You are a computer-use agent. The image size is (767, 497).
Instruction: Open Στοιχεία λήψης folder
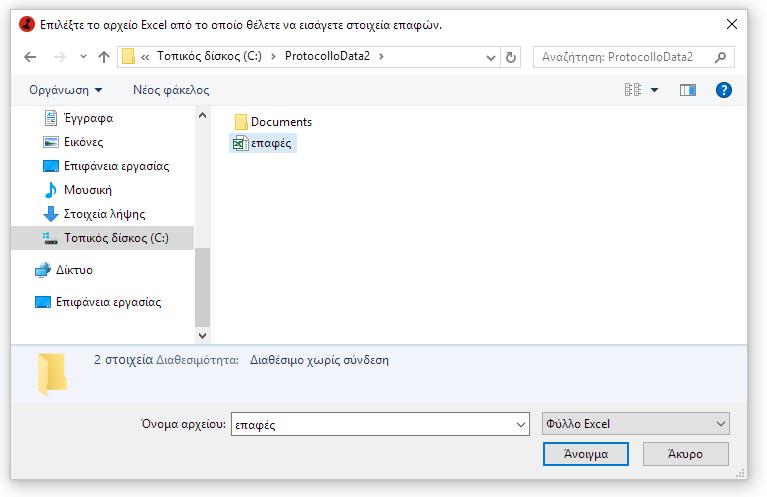[104, 214]
